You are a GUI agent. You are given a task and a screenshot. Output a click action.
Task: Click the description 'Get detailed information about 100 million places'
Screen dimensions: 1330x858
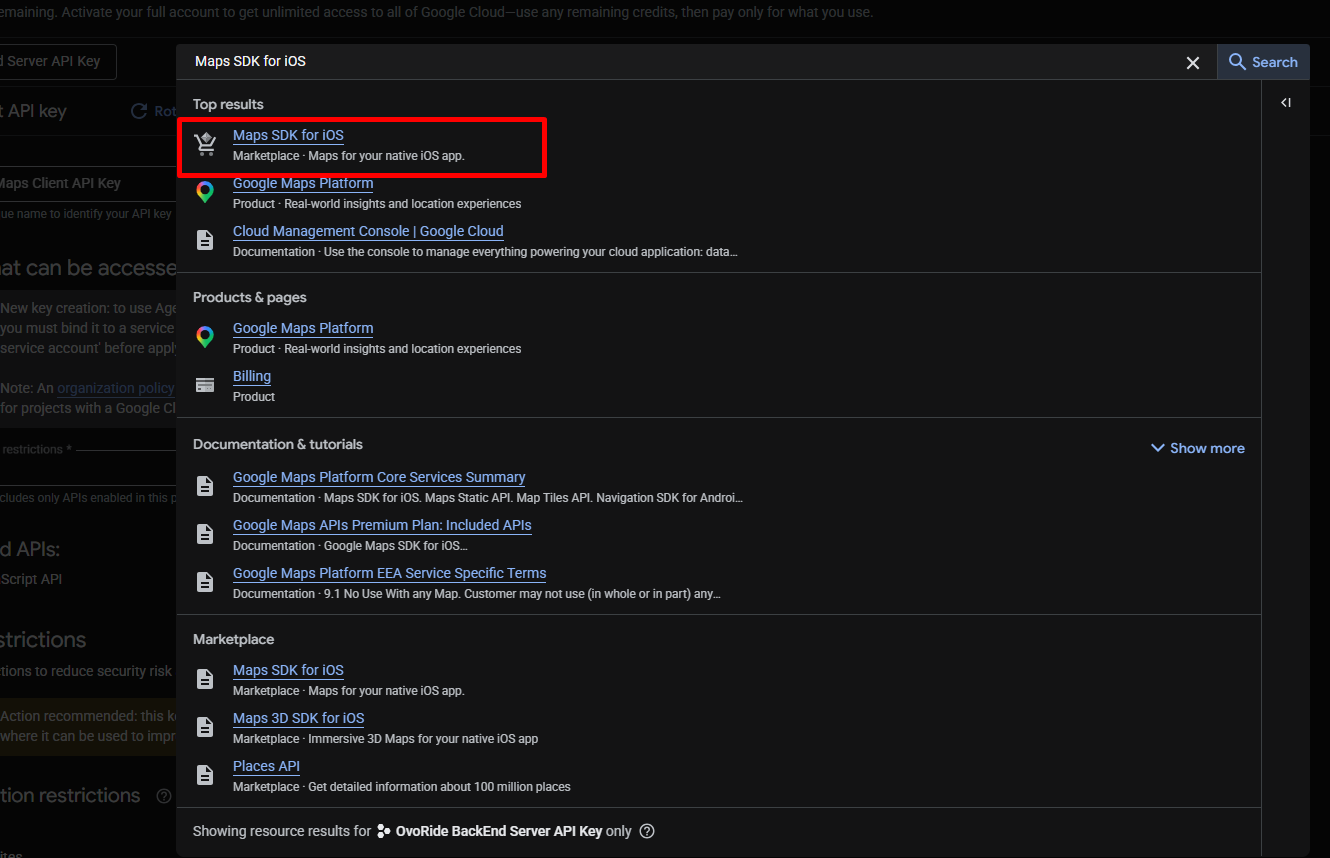pos(439,787)
